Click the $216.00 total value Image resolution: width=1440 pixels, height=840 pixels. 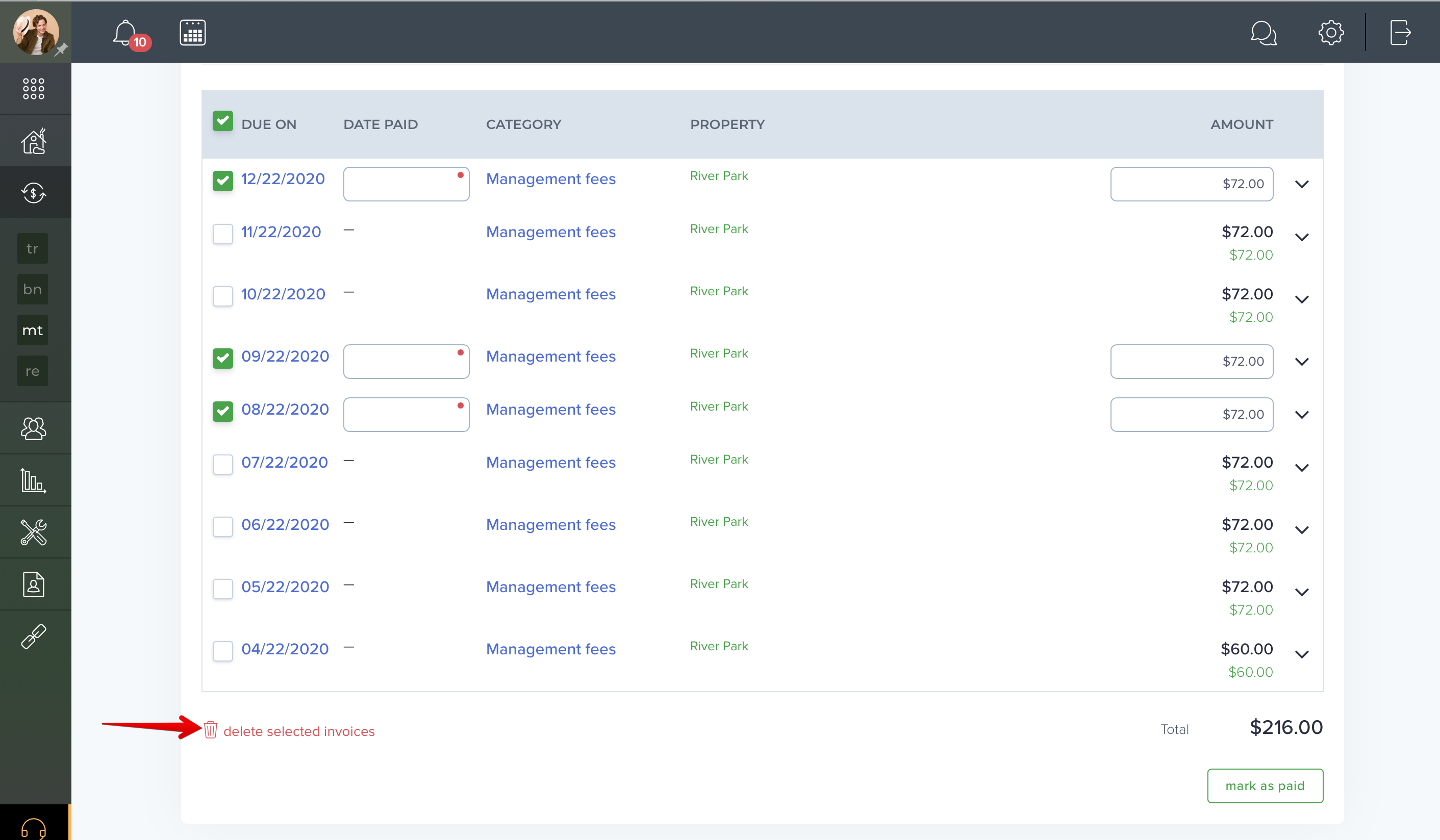coord(1286,727)
